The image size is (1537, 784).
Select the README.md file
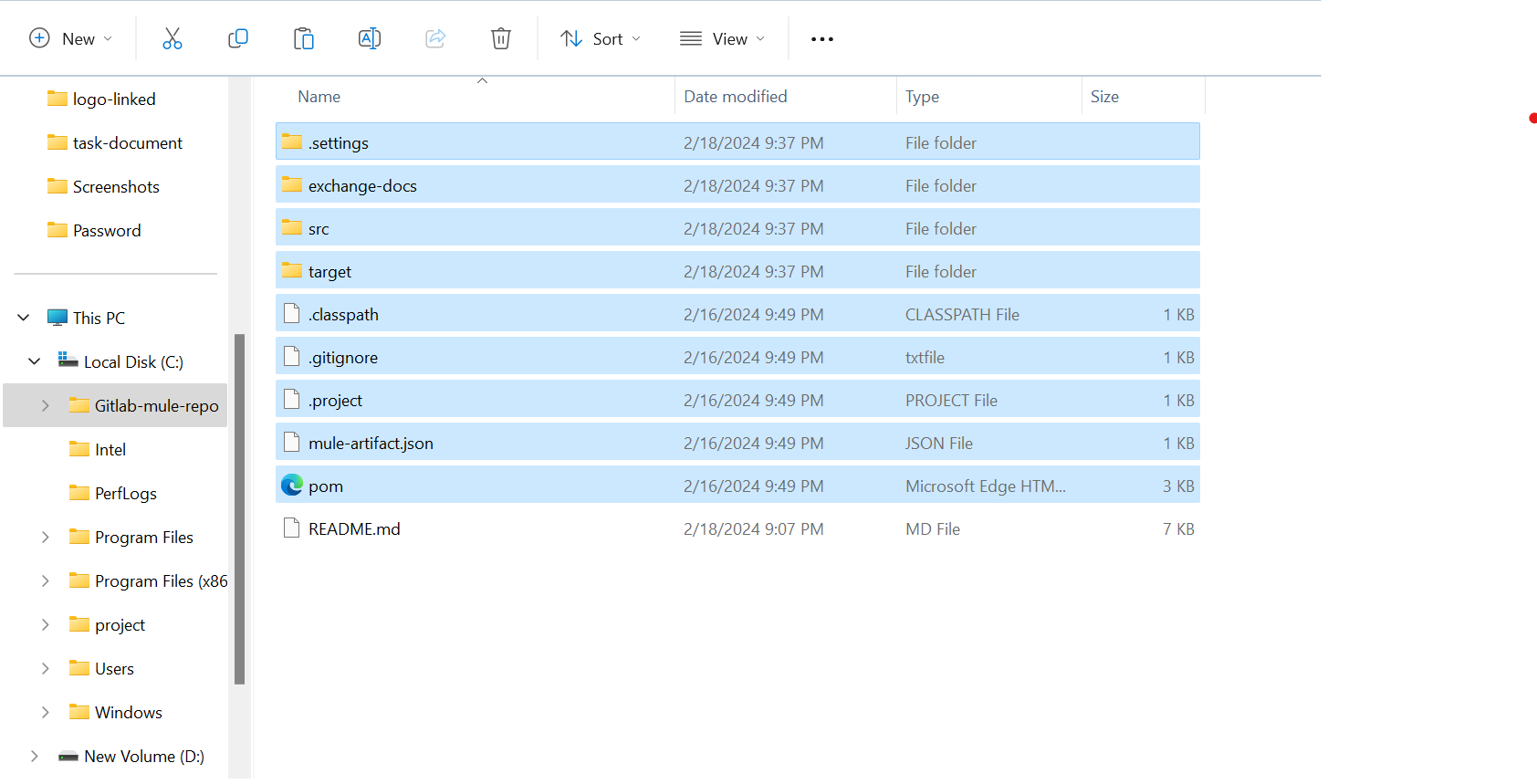(x=354, y=529)
